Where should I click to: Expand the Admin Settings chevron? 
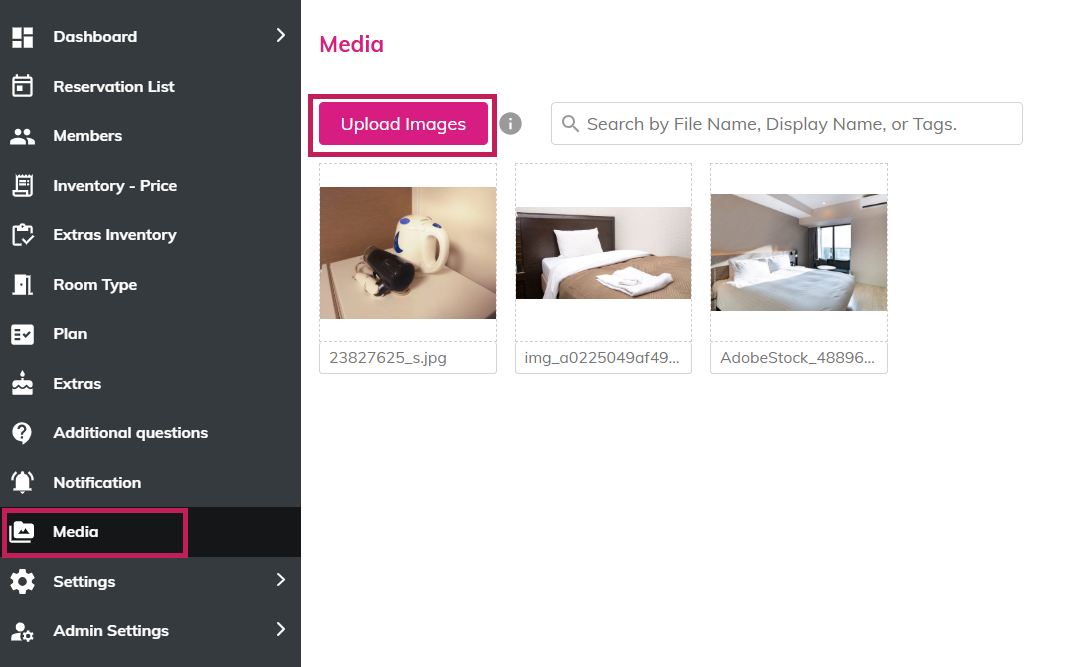click(280, 630)
